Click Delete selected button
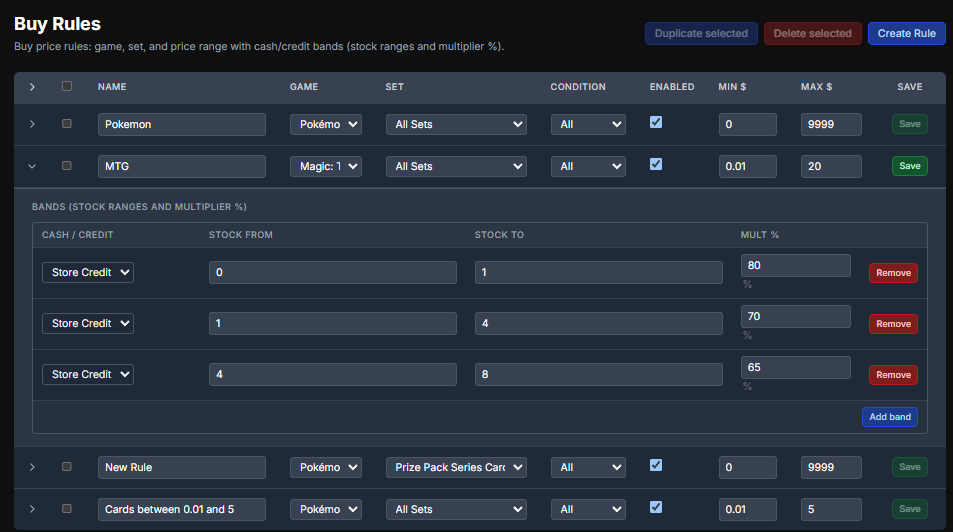 [x=813, y=33]
